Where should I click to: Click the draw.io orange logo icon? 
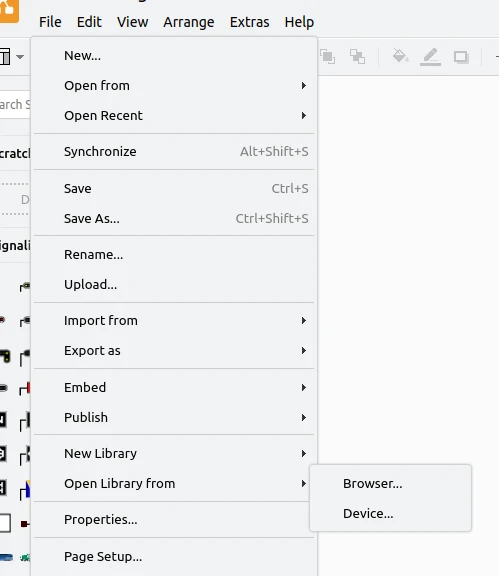8,10
